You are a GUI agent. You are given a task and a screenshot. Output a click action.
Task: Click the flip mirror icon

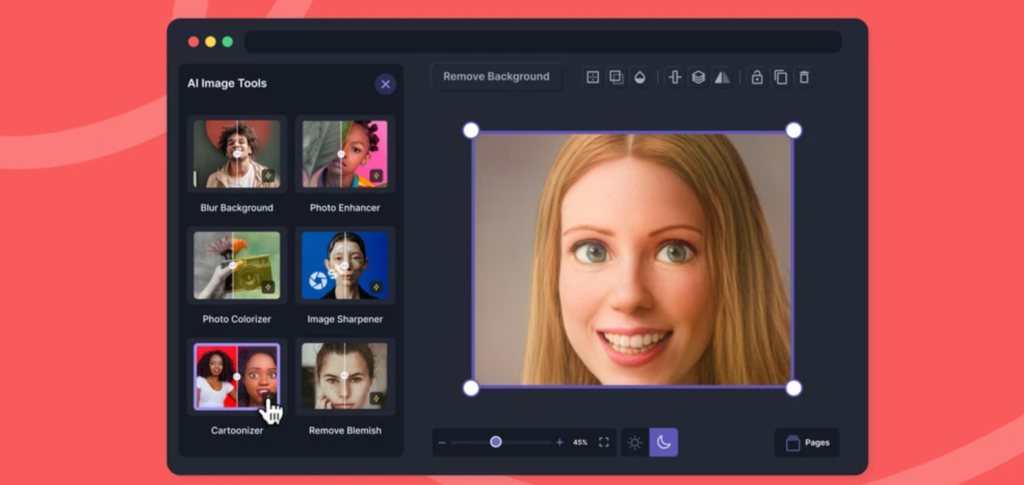click(x=722, y=77)
